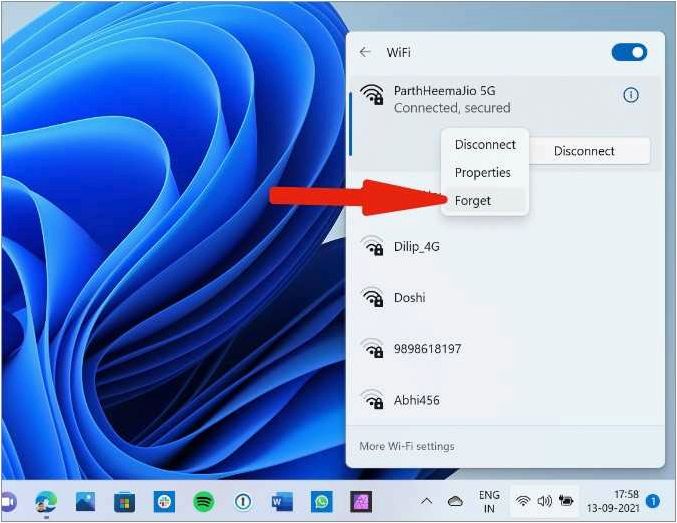
Task: Open the Photos app in taskbar
Action: click(85, 502)
